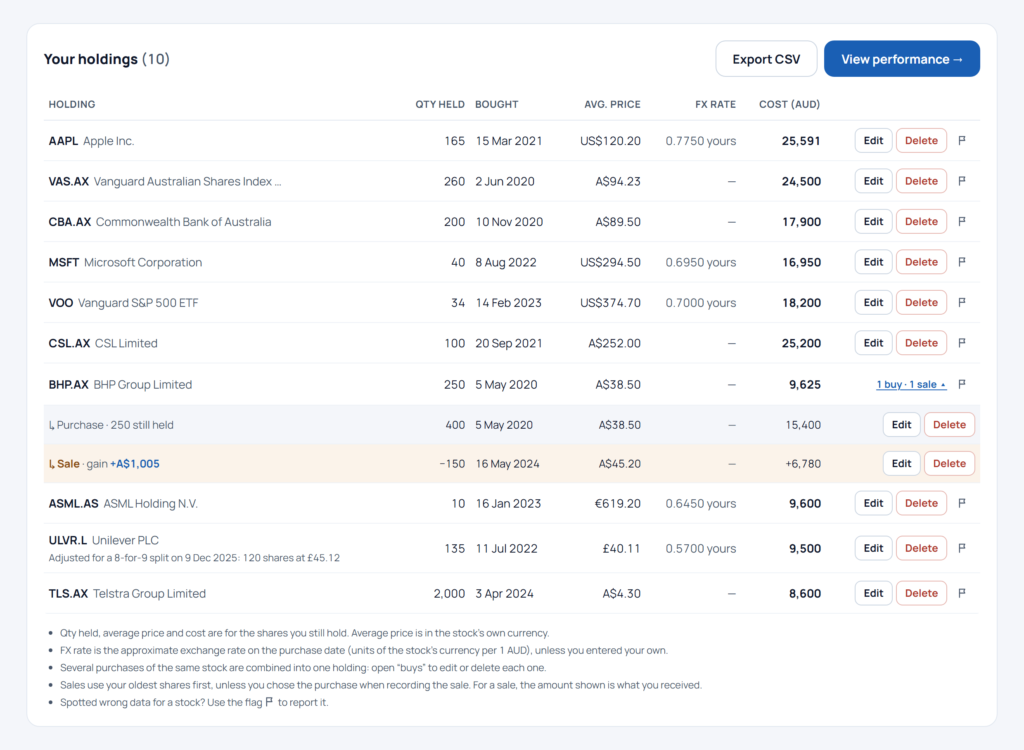Flag wrong data for AAPL row
This screenshot has height=750, width=1024.
point(962,140)
